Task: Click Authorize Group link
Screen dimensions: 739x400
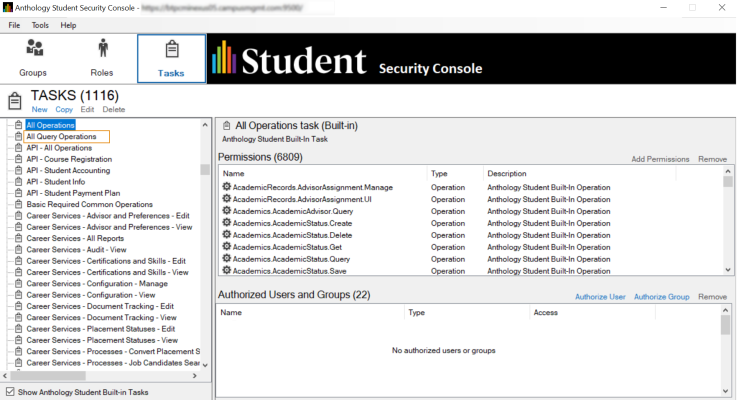Action: pyautogui.click(x=662, y=297)
